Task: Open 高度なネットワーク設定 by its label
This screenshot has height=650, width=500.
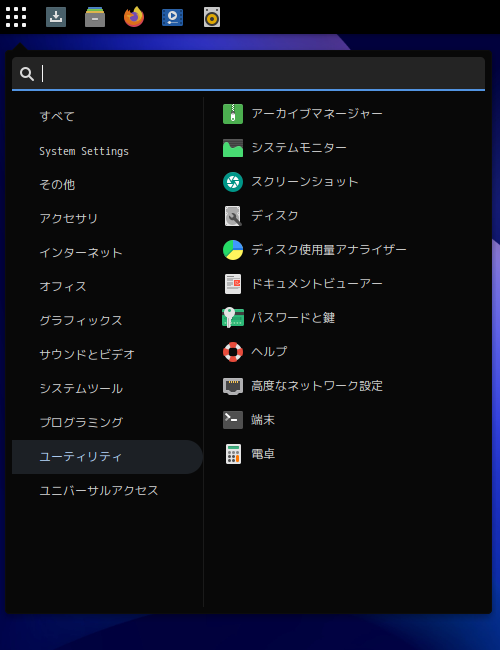Action: (x=317, y=386)
